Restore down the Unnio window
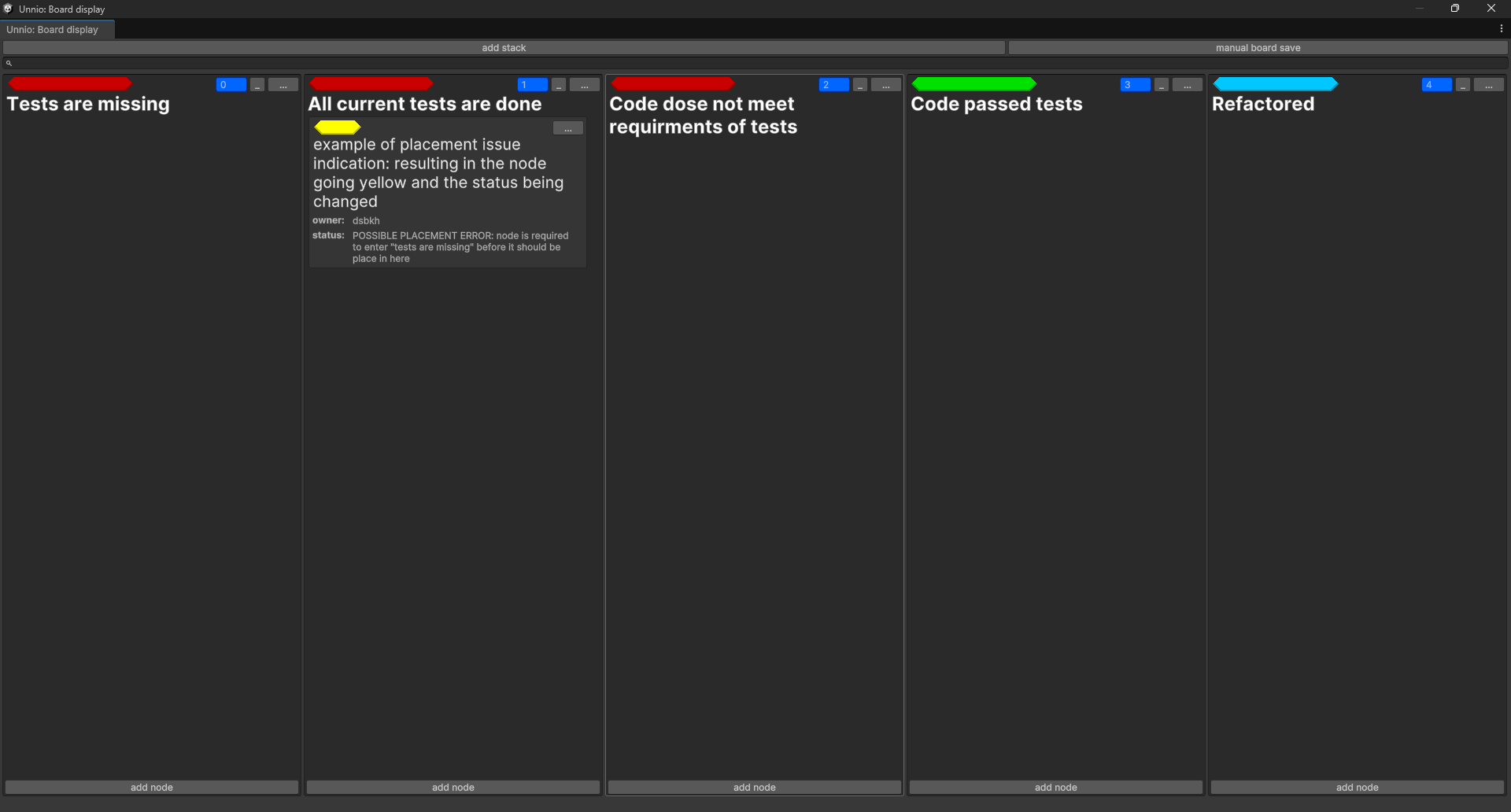Viewport: 1511px width, 812px height. 1455,9
